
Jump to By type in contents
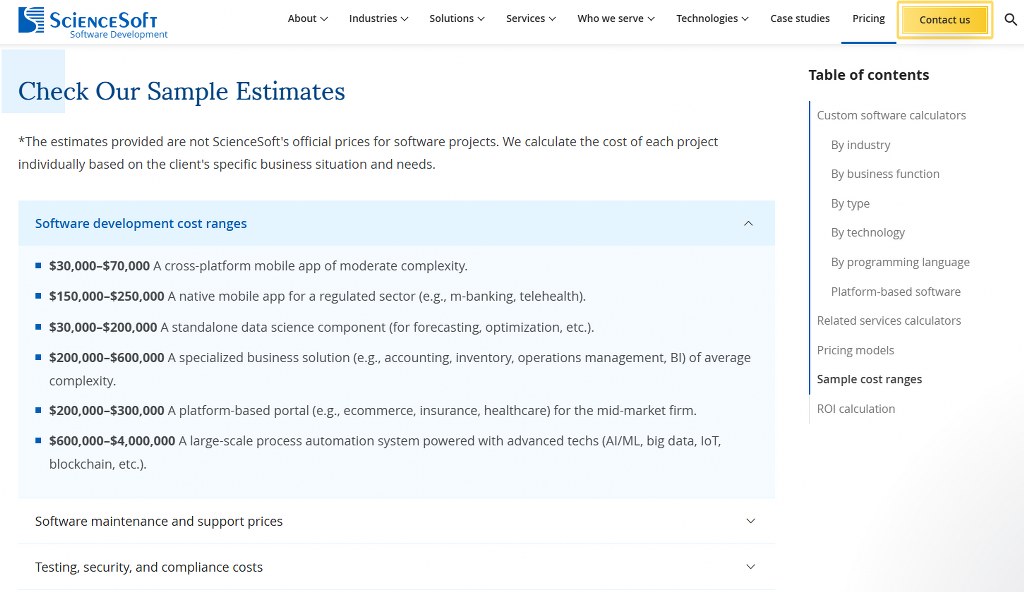point(850,203)
